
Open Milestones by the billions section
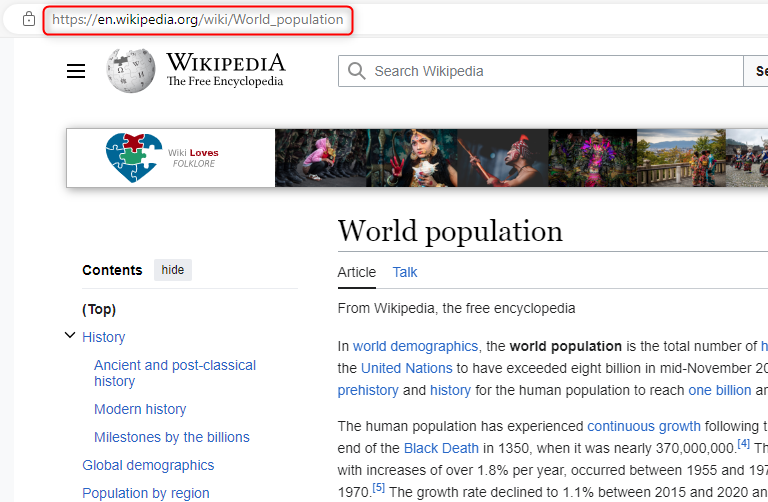click(x=172, y=437)
